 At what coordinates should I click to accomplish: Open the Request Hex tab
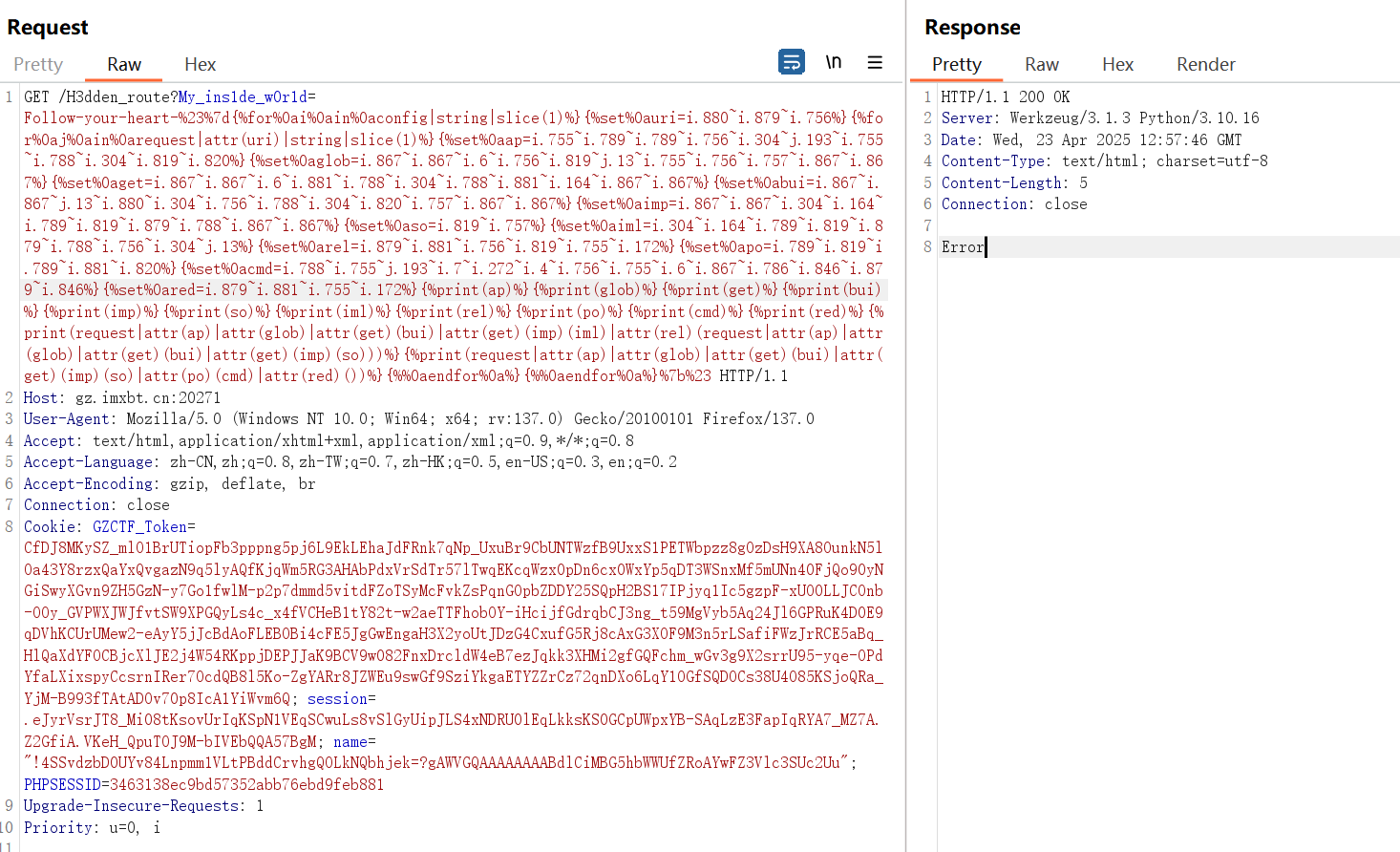200,64
